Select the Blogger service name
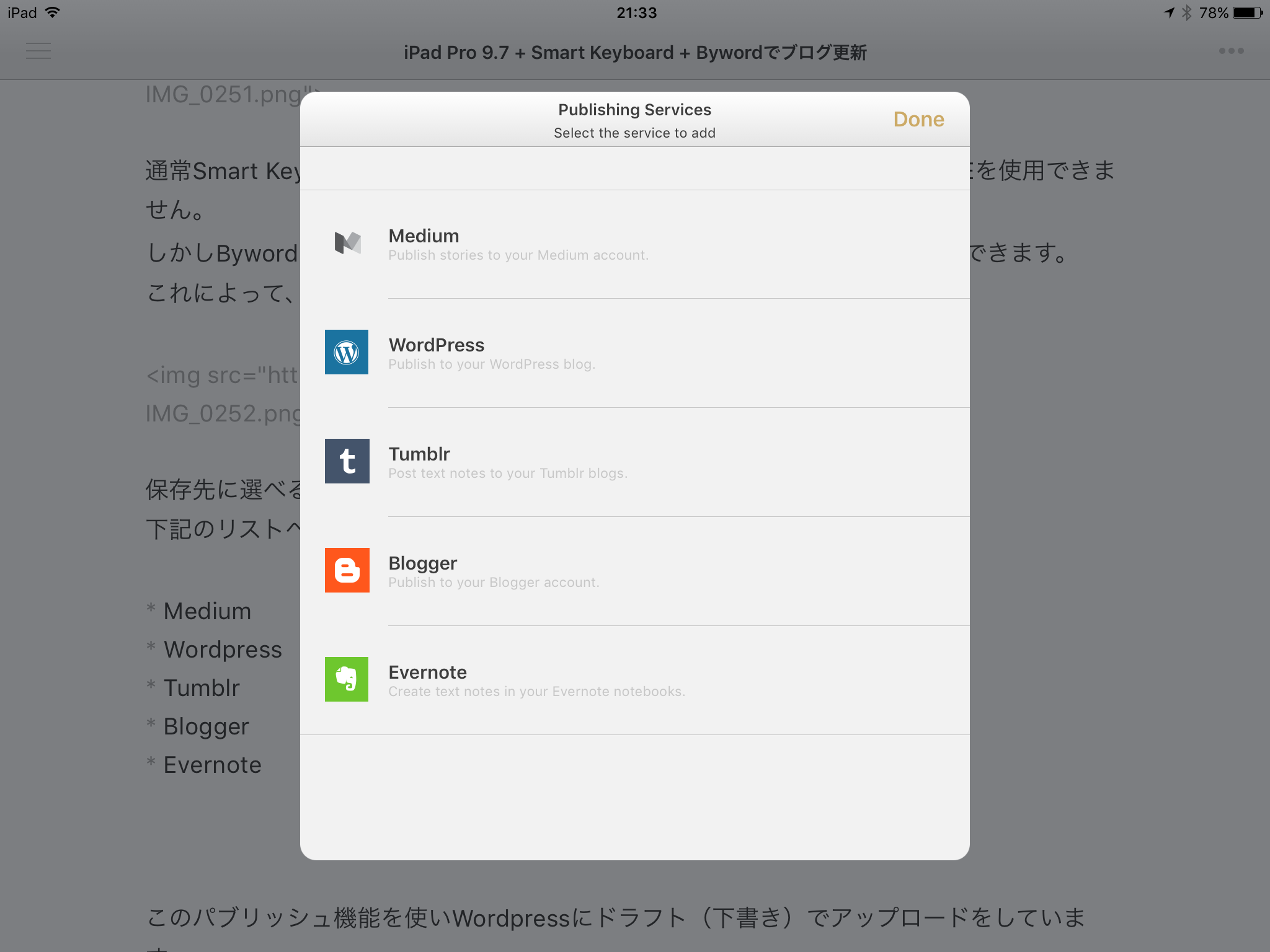1270x952 pixels. click(x=423, y=563)
